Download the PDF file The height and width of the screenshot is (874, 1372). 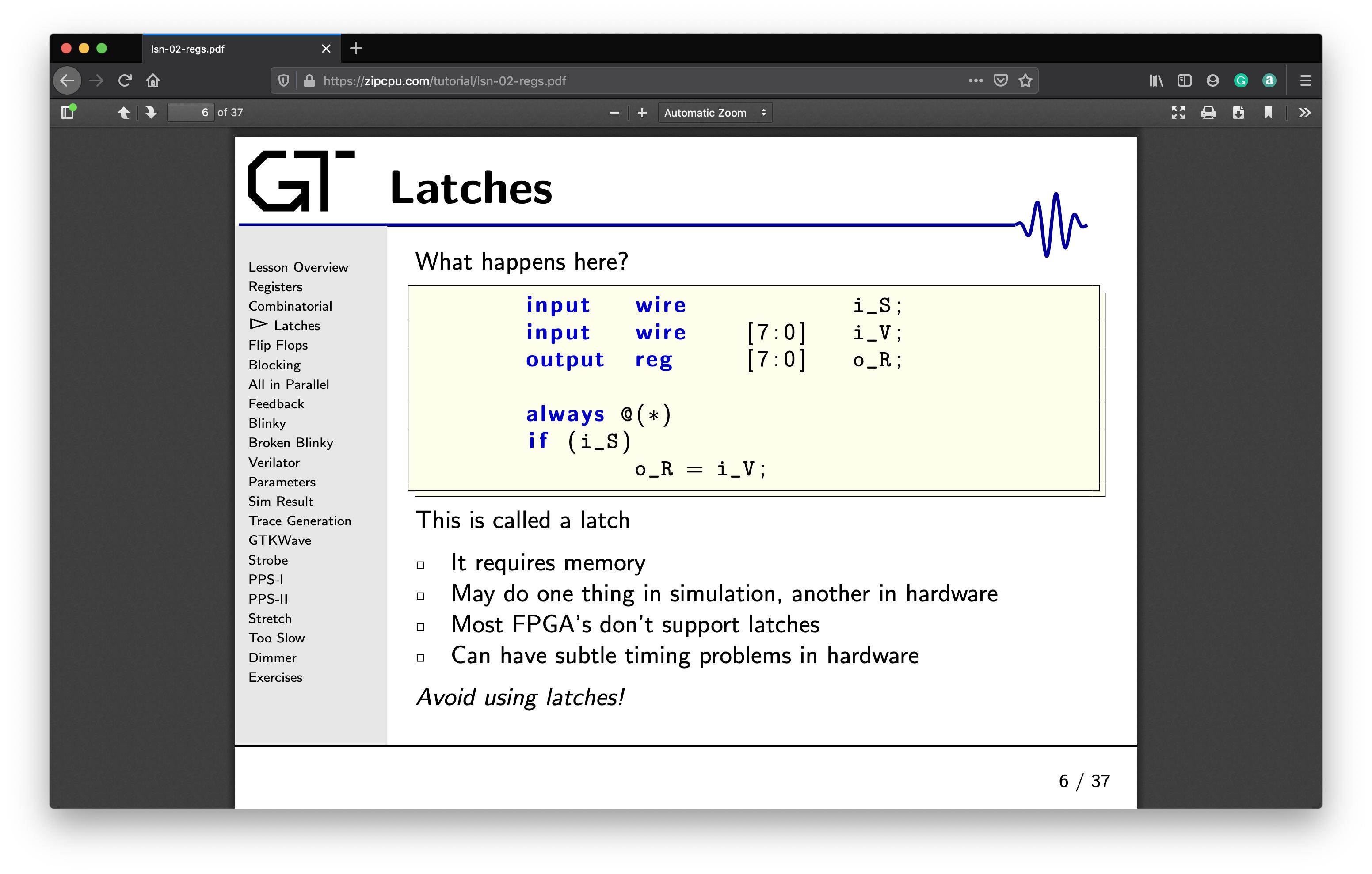pos(1238,113)
